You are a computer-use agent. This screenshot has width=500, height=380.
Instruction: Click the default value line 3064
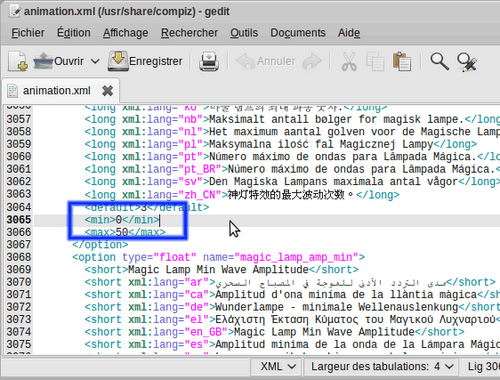click(147, 207)
